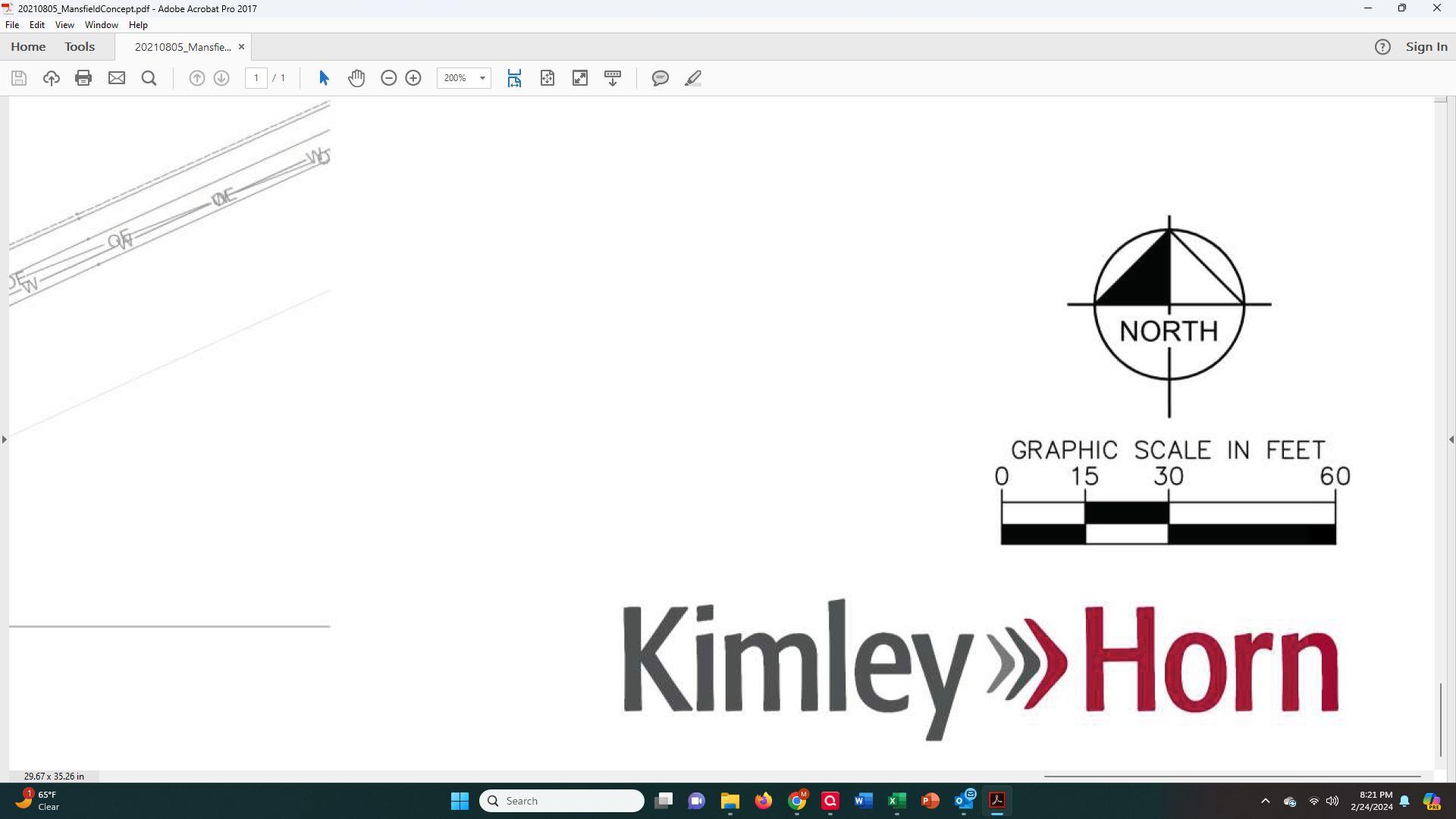Screen dimensions: 1456x819
Task: Click the Send file by email icon
Action: click(116, 78)
